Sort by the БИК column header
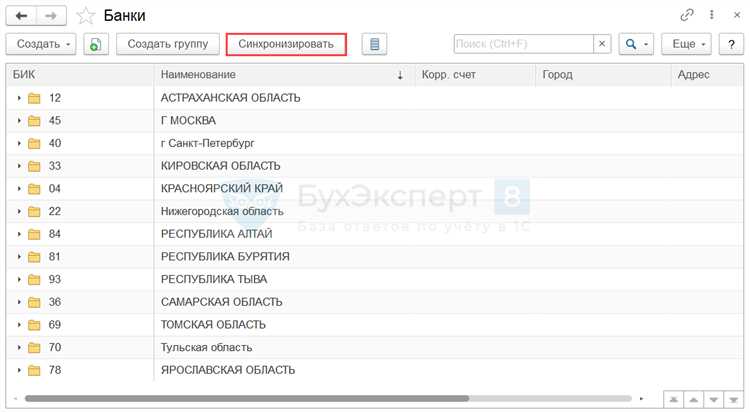Viewport: 750px width, 413px height. pyautogui.click(x=80, y=75)
